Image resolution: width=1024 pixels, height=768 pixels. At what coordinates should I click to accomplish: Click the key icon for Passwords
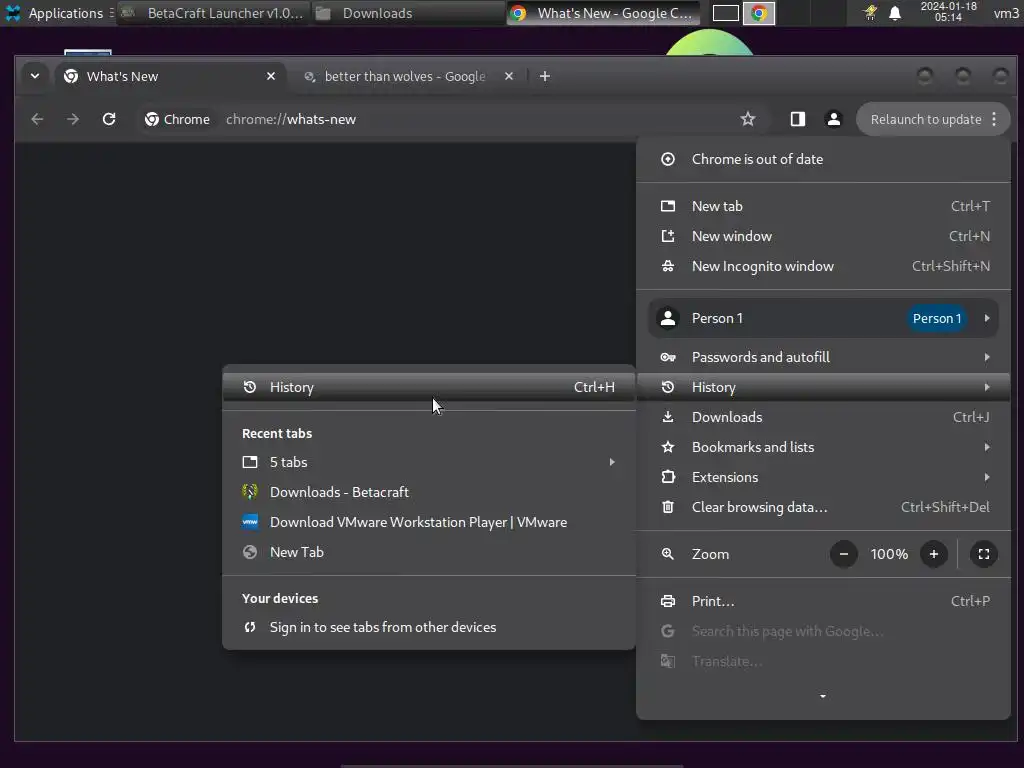pos(667,357)
